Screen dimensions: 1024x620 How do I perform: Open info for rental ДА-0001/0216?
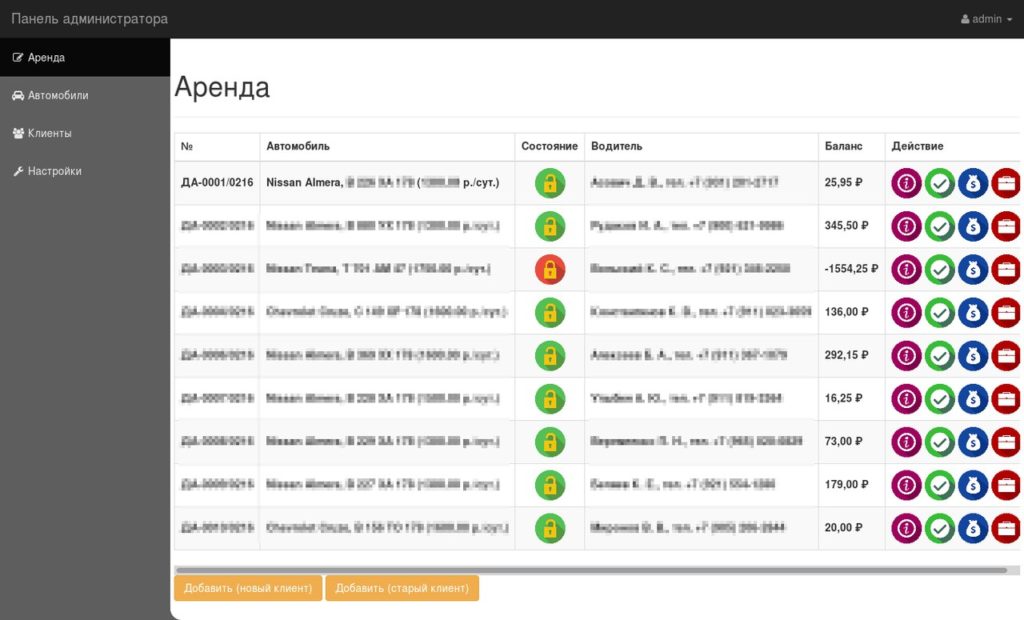[x=906, y=184]
